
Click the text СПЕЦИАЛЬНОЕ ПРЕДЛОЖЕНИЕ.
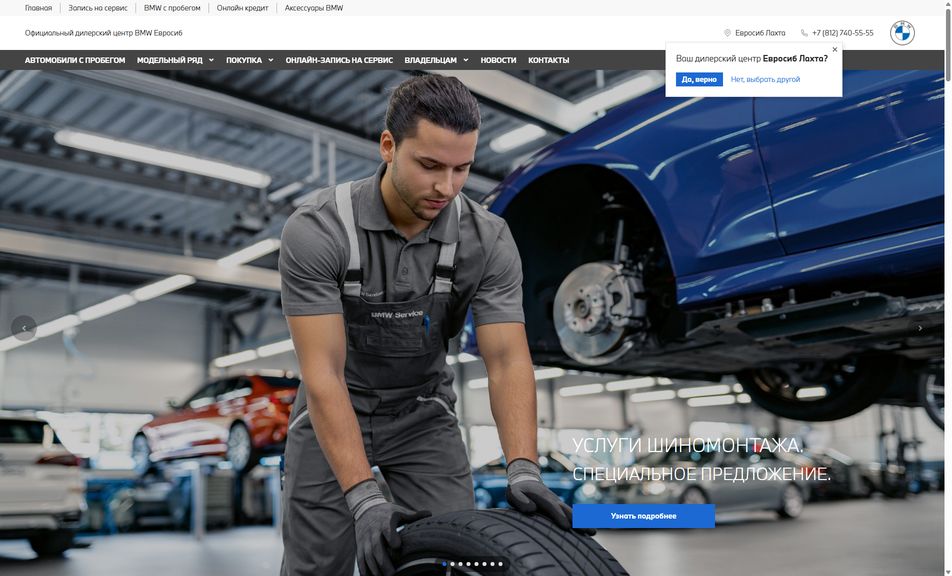click(701, 473)
